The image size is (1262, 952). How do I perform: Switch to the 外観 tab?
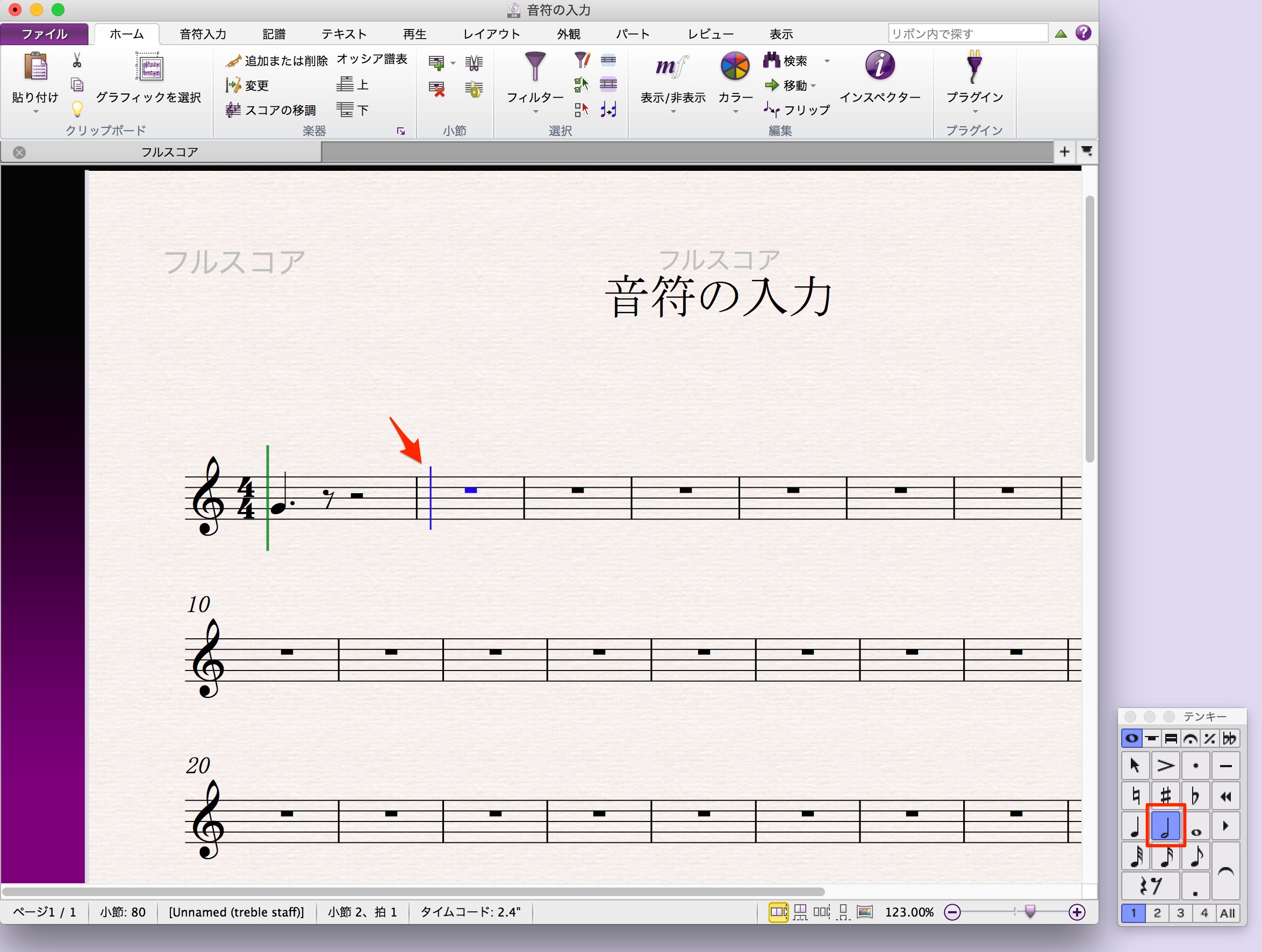[x=569, y=34]
